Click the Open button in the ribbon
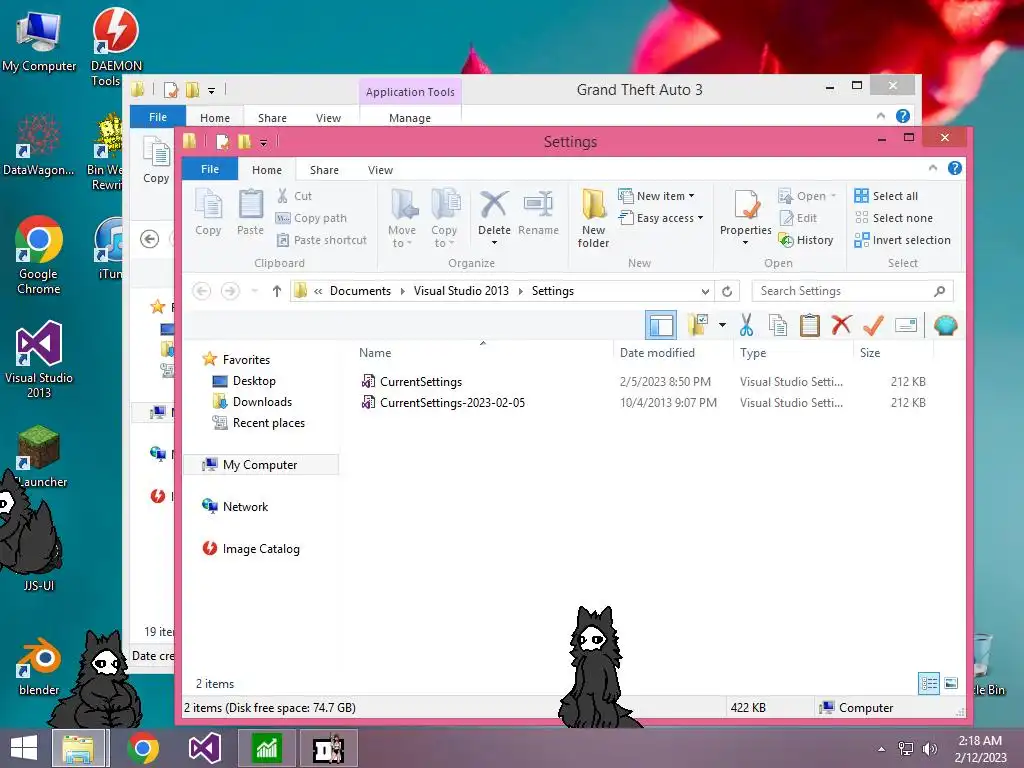The image size is (1024, 768). pyautogui.click(x=807, y=196)
